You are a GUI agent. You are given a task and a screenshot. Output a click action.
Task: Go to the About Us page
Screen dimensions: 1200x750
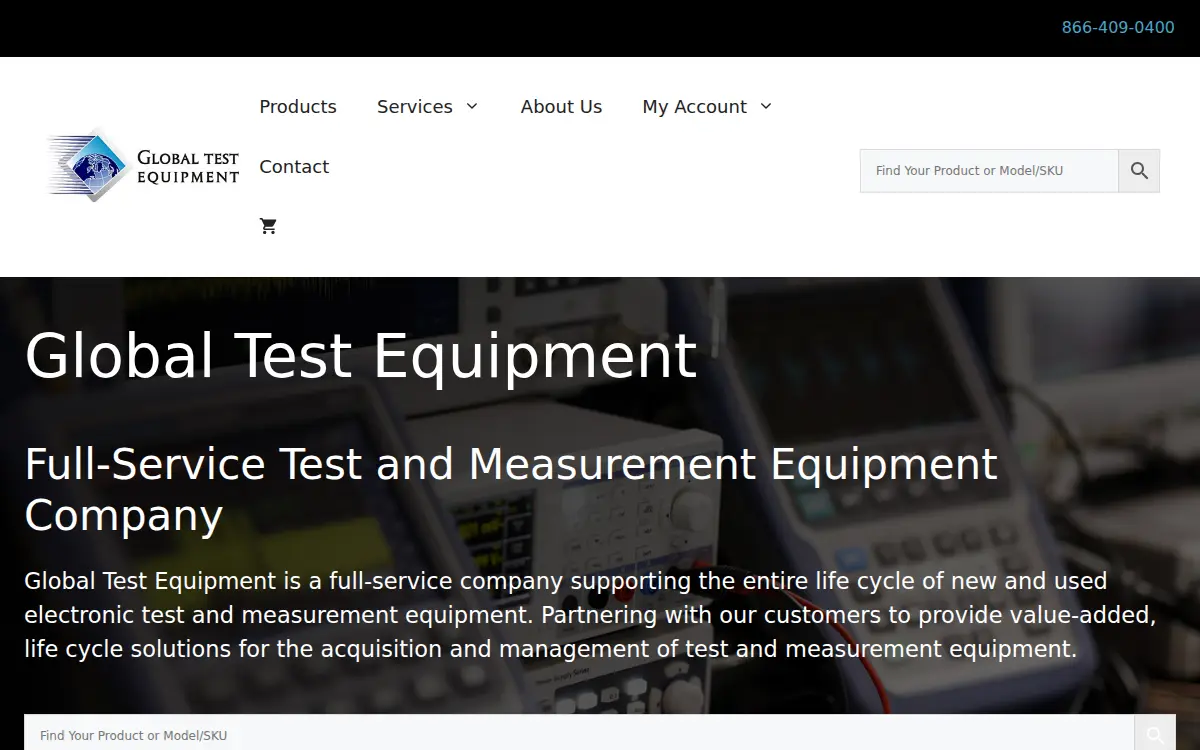coord(561,106)
